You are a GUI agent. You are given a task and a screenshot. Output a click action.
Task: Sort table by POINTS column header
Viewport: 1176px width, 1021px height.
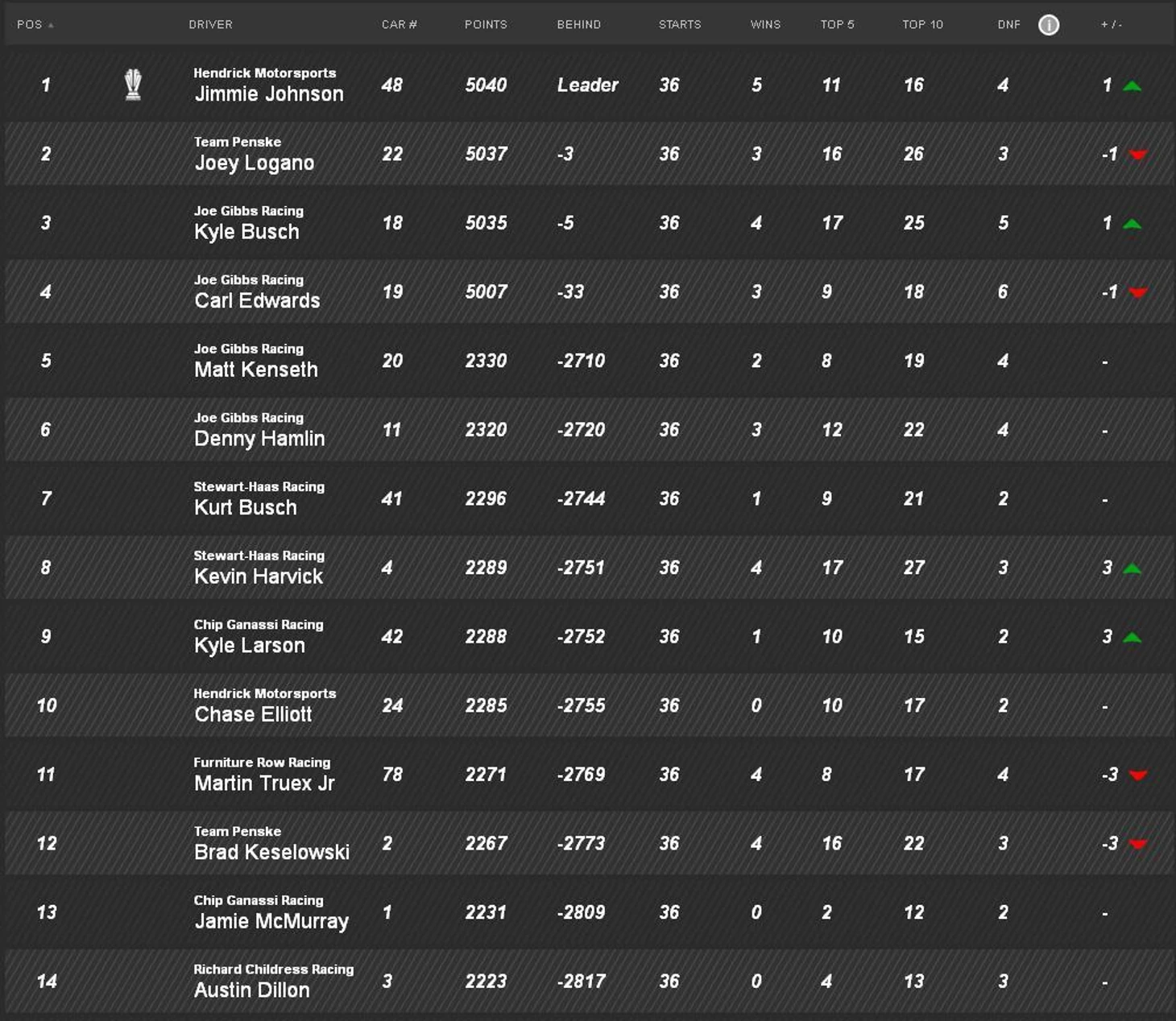click(x=485, y=25)
